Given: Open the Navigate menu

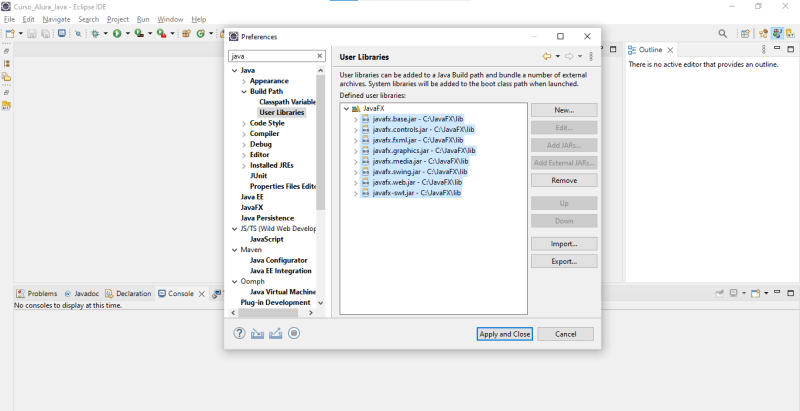Looking at the screenshot, I should 57,19.
